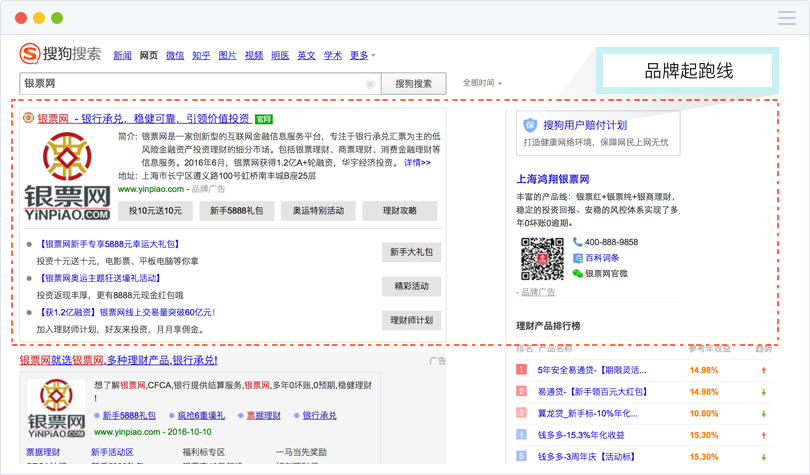Click the 新手大礼包 button

point(411,251)
